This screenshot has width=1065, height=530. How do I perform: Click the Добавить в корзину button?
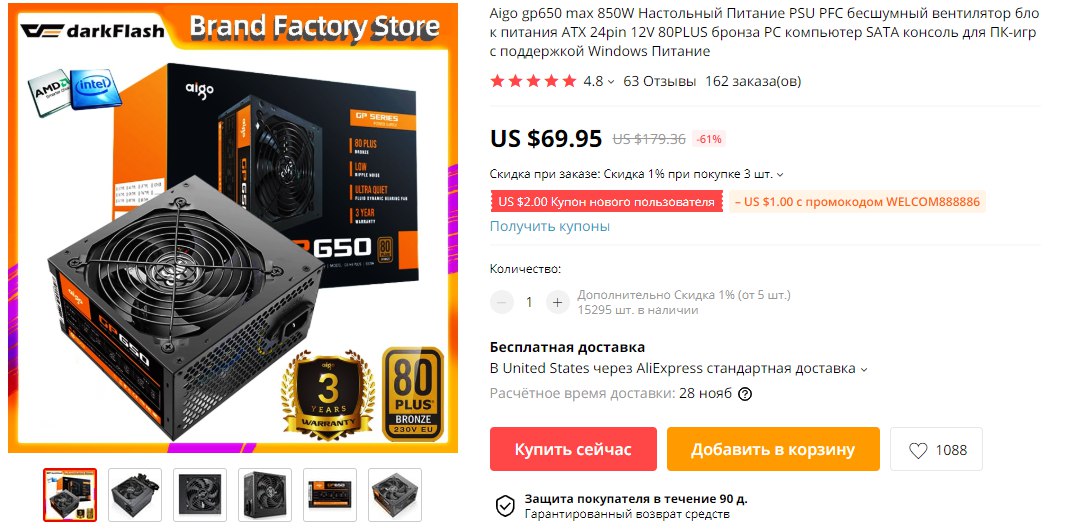773,449
